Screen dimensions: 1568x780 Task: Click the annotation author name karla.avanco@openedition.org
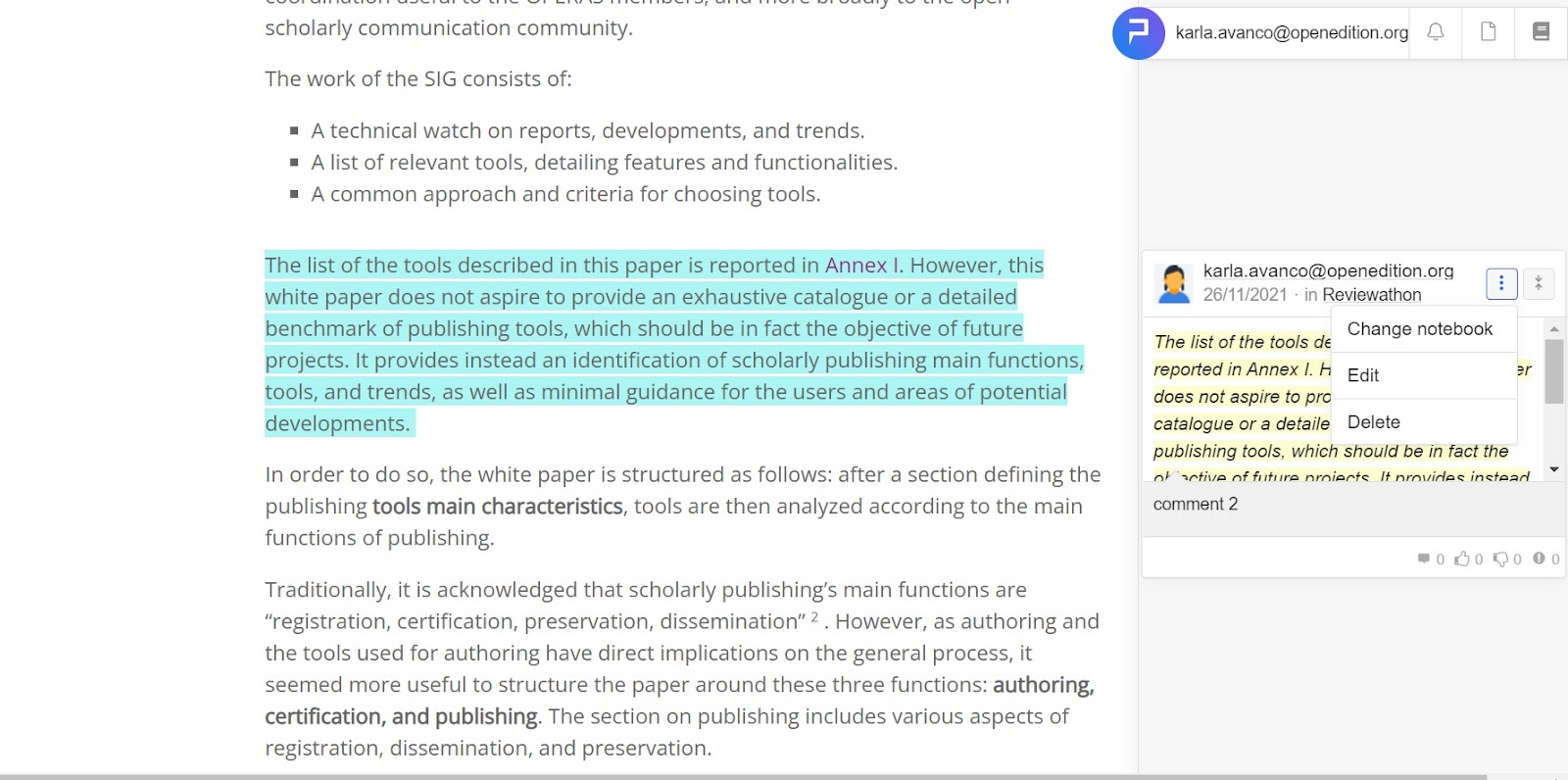pyautogui.click(x=1328, y=270)
